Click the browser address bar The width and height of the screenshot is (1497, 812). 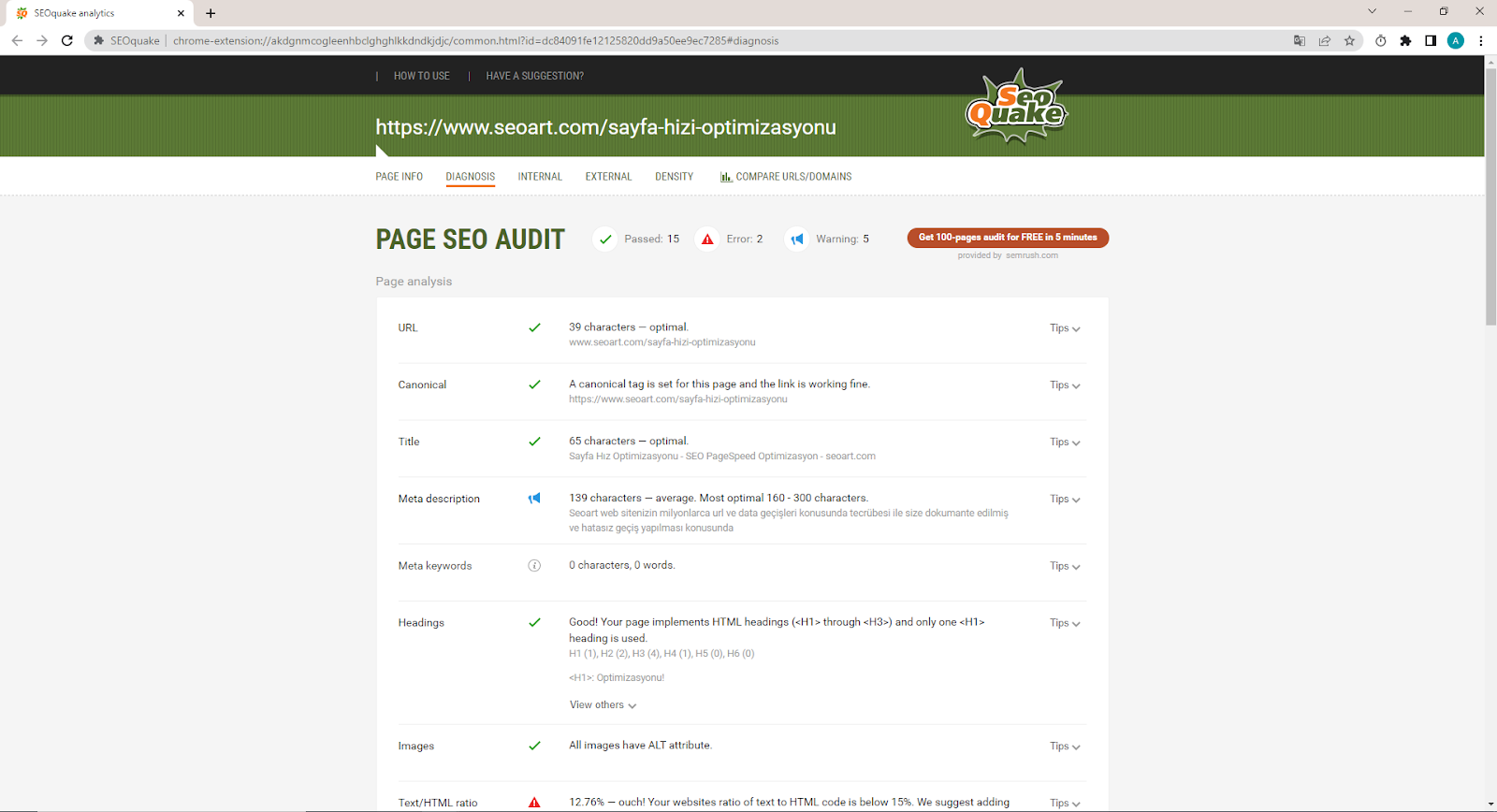click(655, 41)
